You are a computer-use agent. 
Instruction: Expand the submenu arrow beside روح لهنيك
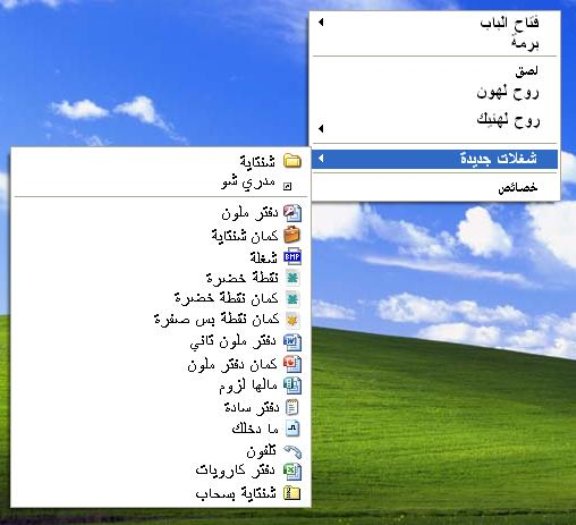click(x=321, y=129)
